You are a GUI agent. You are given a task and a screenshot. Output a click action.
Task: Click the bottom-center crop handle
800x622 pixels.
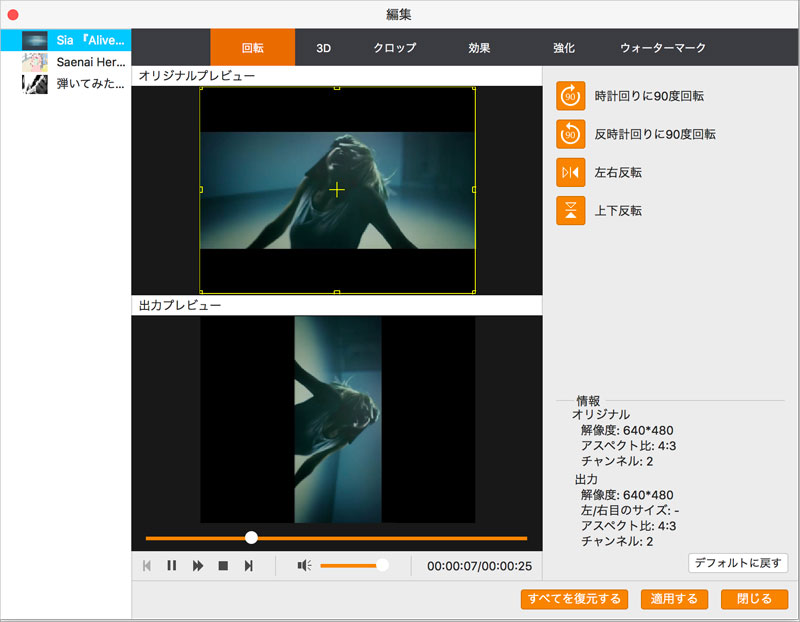tap(337, 292)
